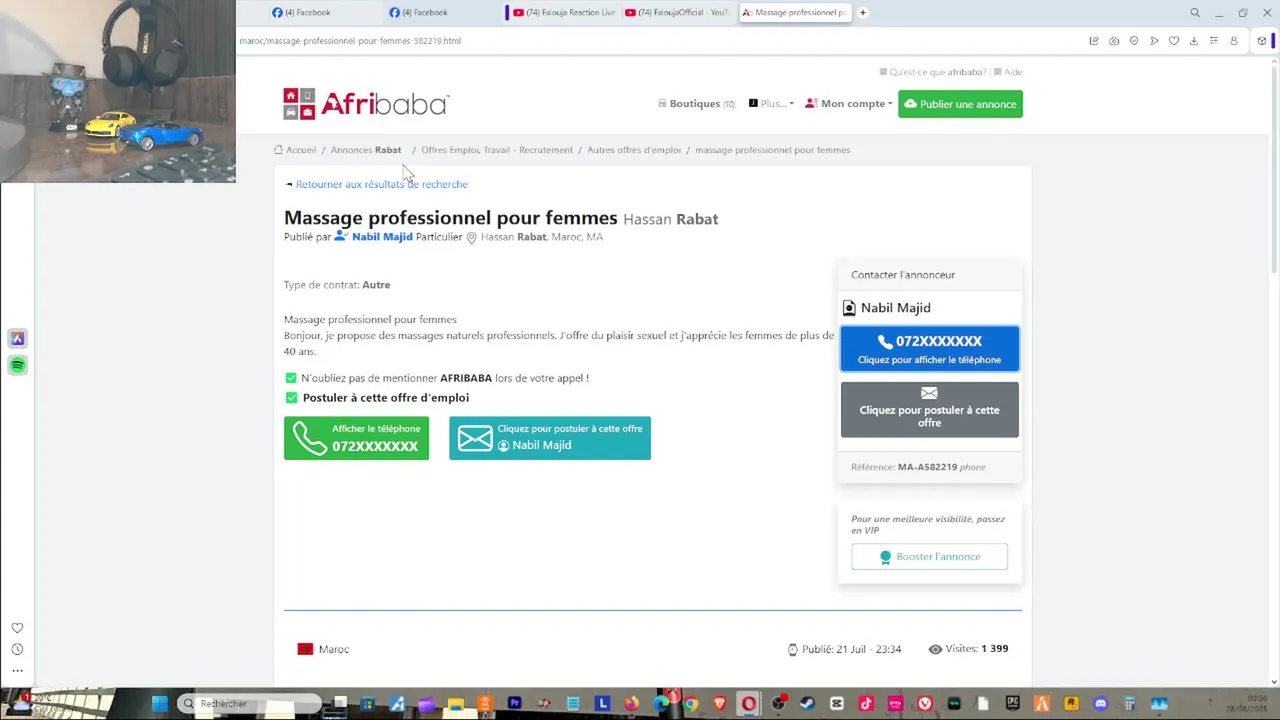Click envelope icon on gray postuler button

point(929,393)
